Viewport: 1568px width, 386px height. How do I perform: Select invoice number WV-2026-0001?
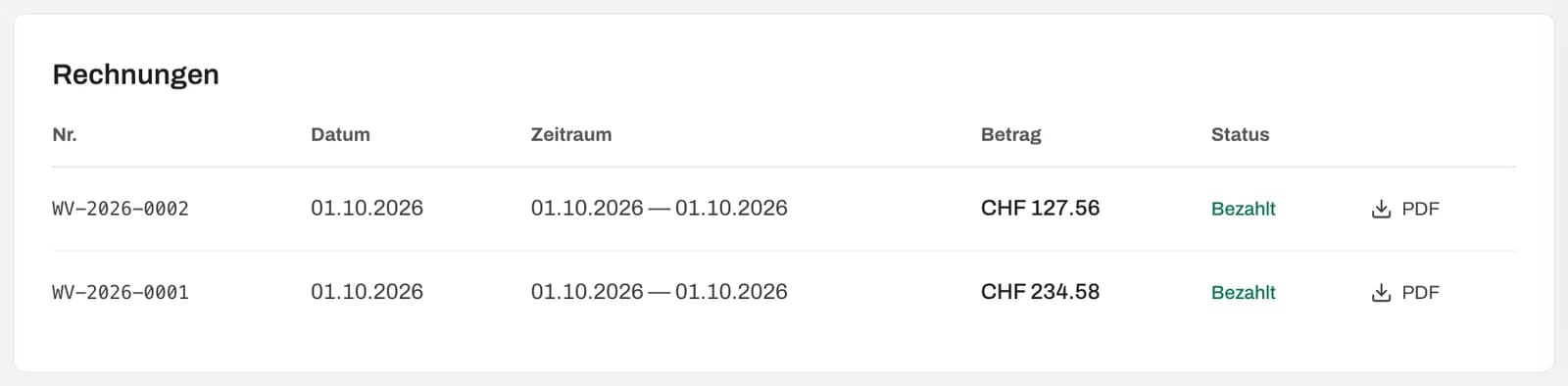pos(121,292)
